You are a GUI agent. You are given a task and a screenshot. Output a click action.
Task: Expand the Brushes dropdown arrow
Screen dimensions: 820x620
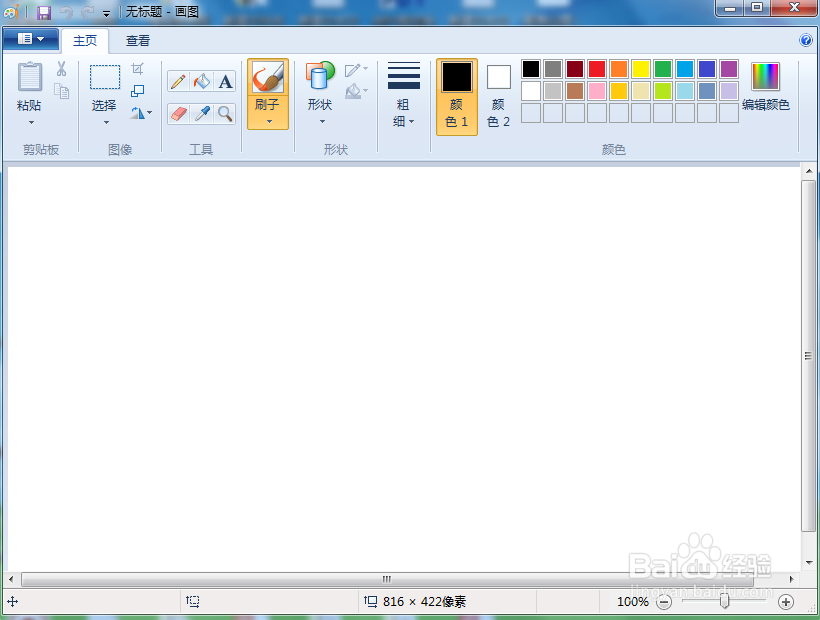pos(269,121)
